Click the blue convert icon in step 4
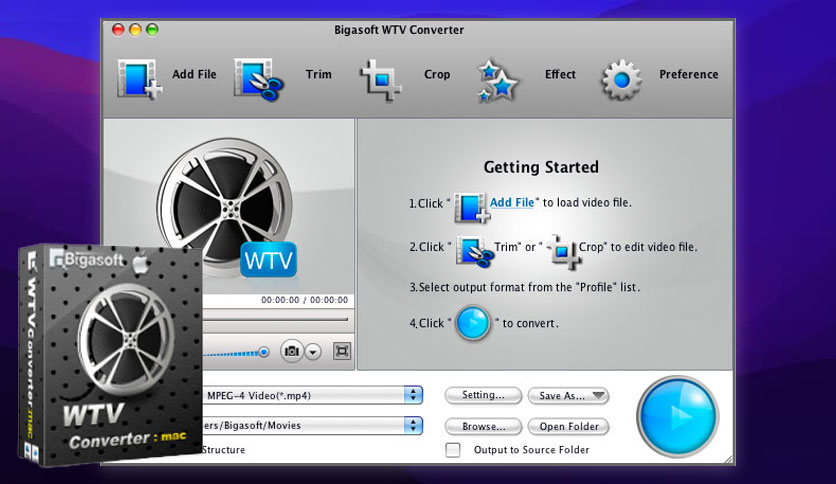Image resolution: width=836 pixels, height=484 pixels. pyautogui.click(x=473, y=323)
